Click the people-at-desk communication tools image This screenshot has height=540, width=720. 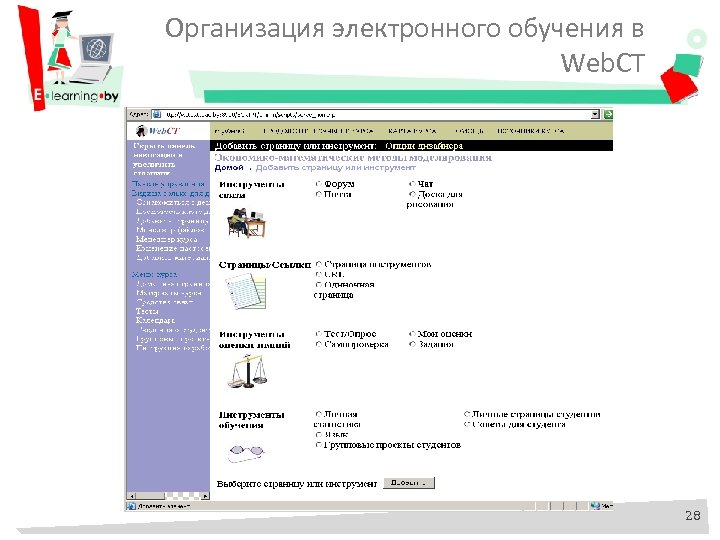click(246, 223)
